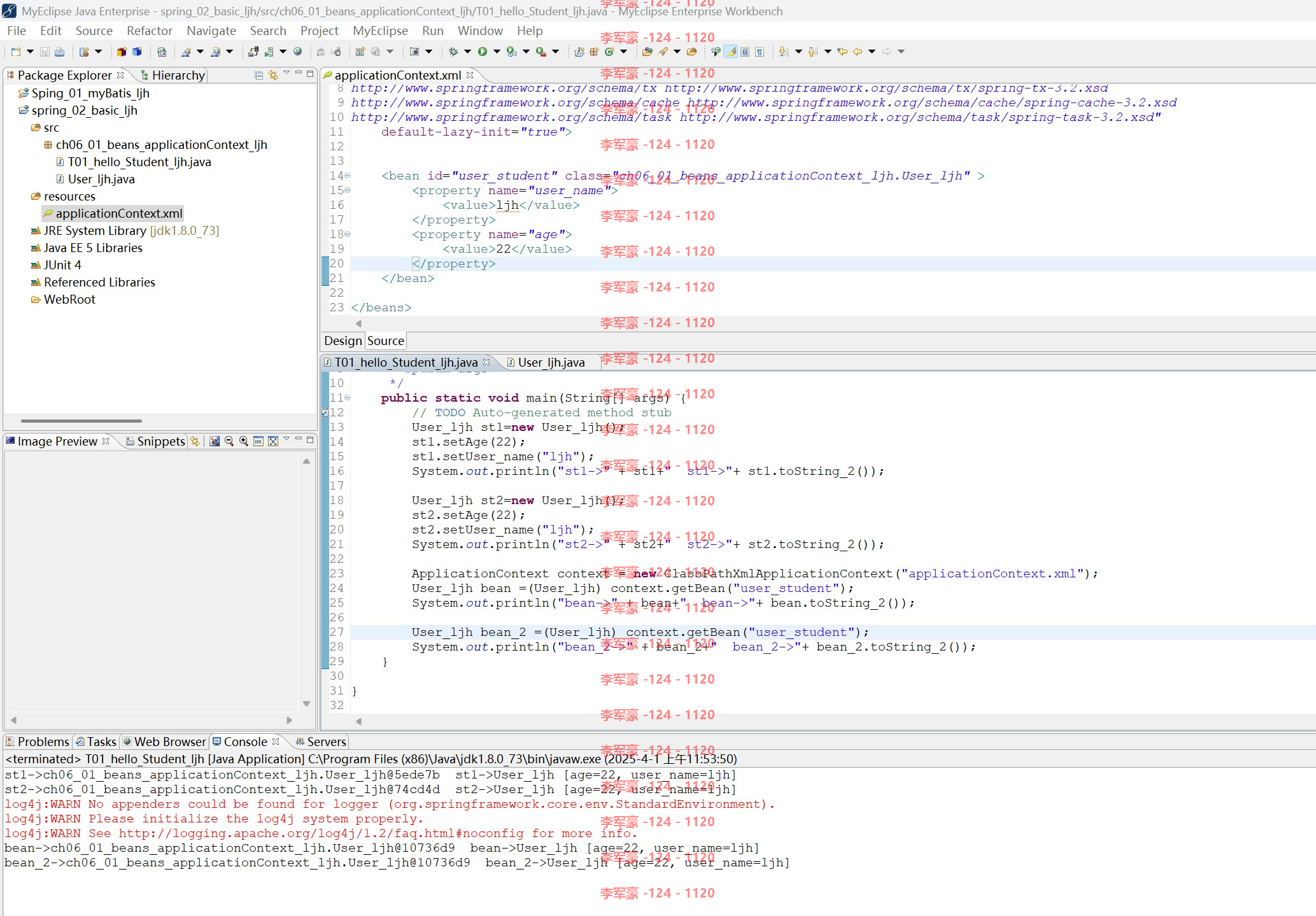Viewport: 1316px width, 916px height.
Task: Open the Back history dropdown arrow
Action: coord(872,52)
